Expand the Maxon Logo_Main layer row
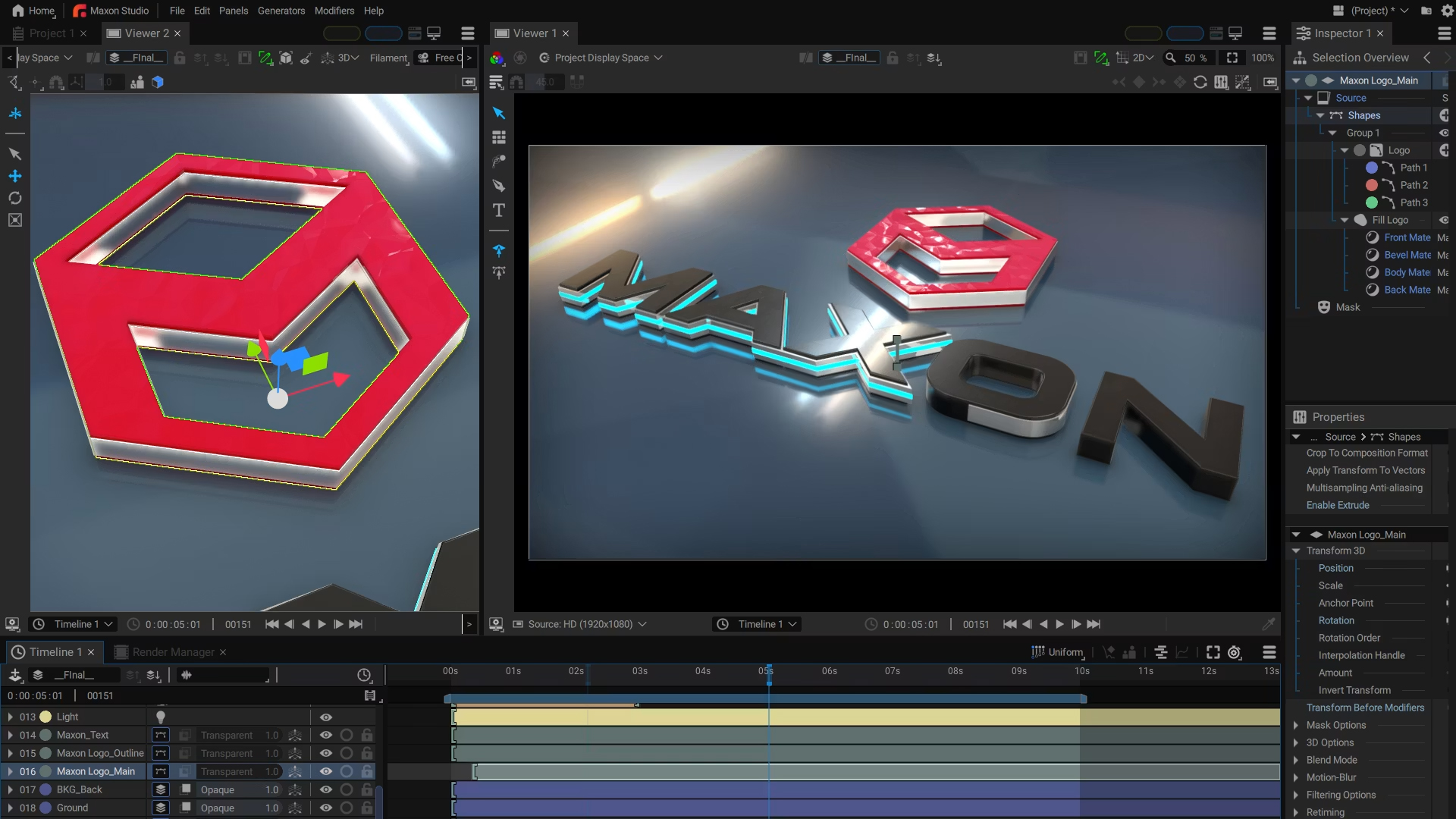The width and height of the screenshot is (1456, 819). [10, 771]
